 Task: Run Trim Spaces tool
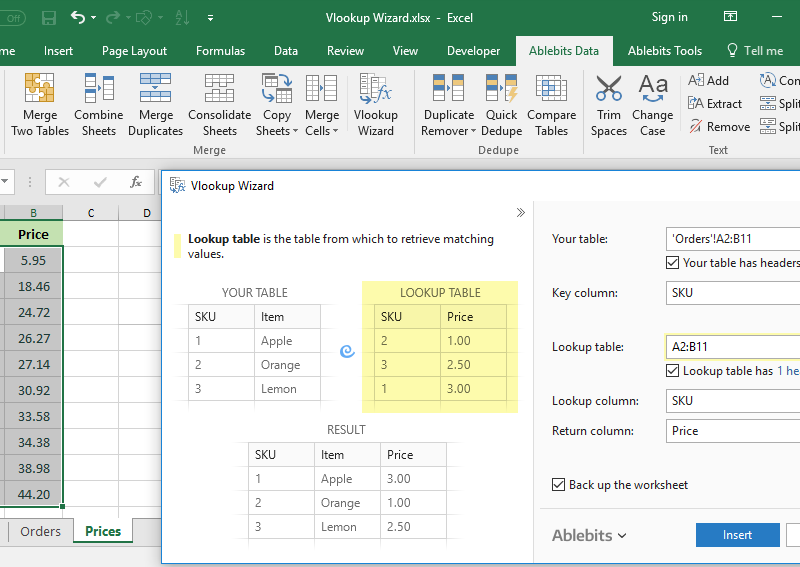609,105
